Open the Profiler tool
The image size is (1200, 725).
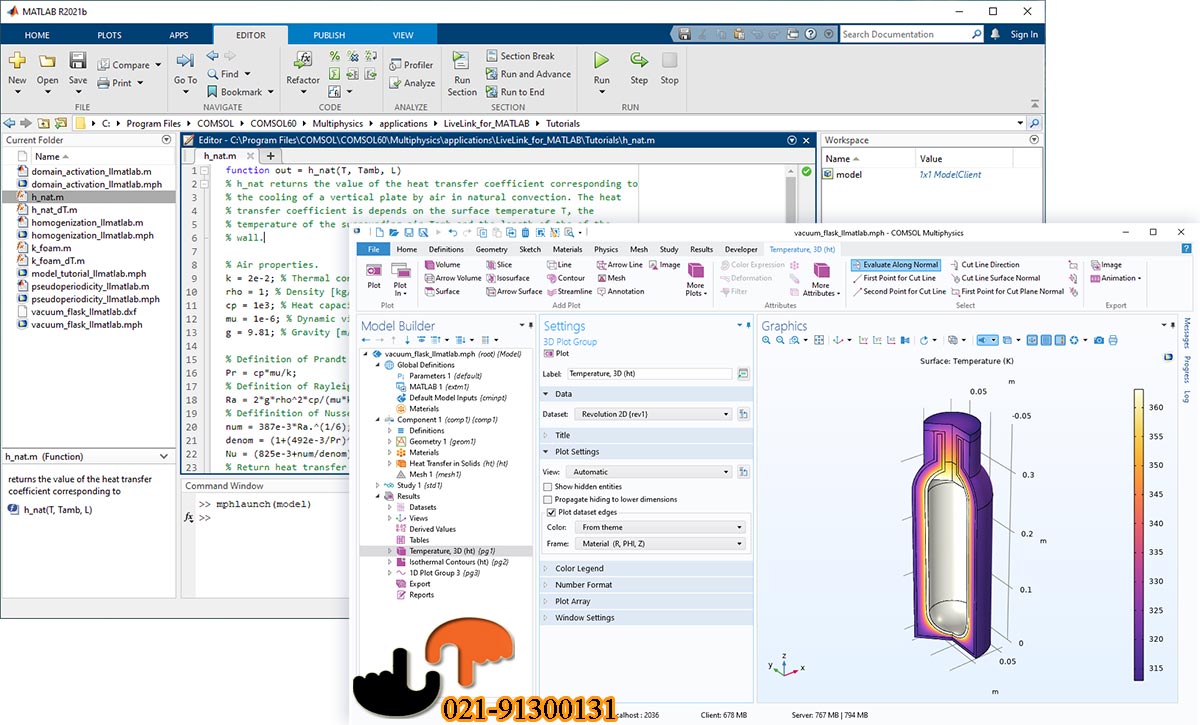(x=411, y=65)
